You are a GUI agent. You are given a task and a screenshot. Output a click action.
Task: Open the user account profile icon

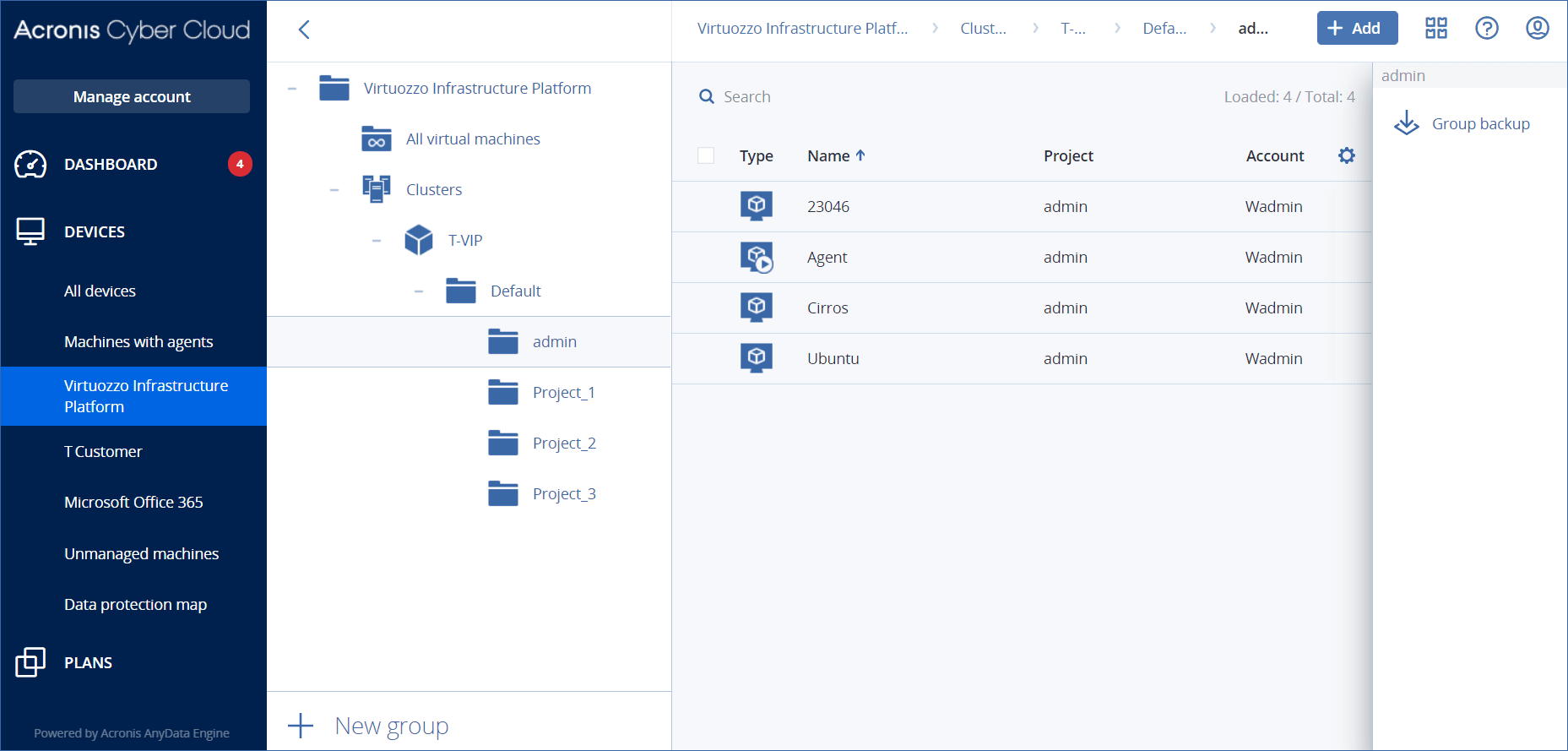(1537, 29)
